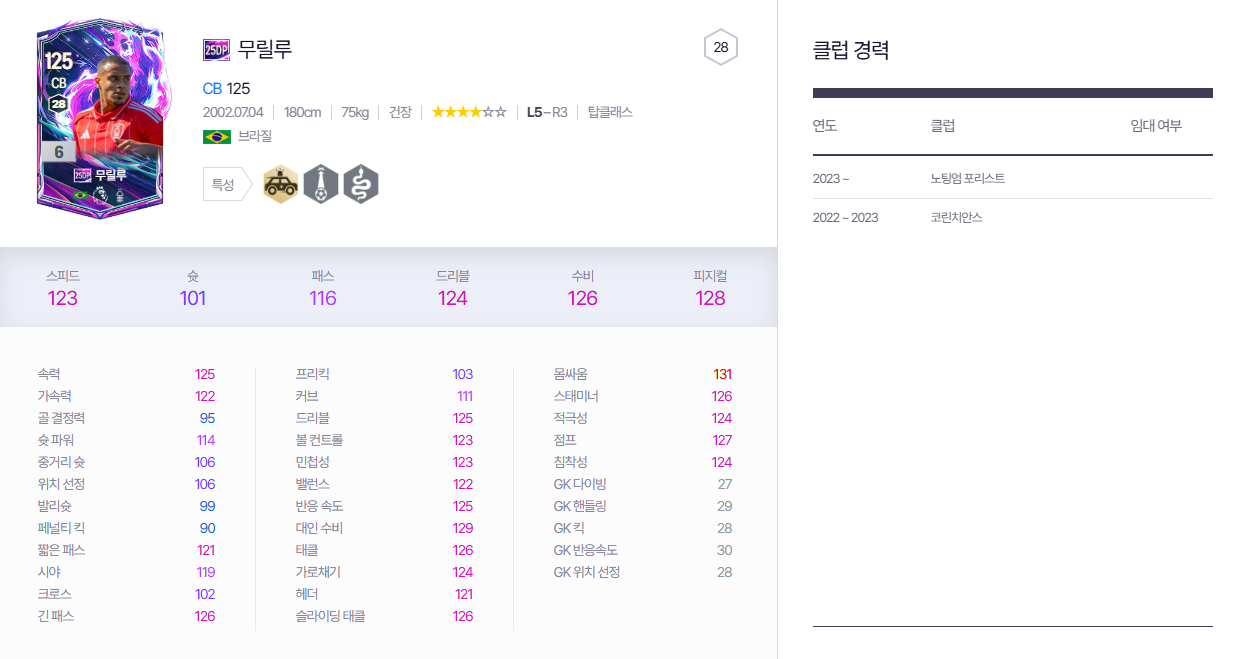The height and width of the screenshot is (659, 1246).
Task: Click the 대인 수비 value 129
Action: (x=463, y=528)
